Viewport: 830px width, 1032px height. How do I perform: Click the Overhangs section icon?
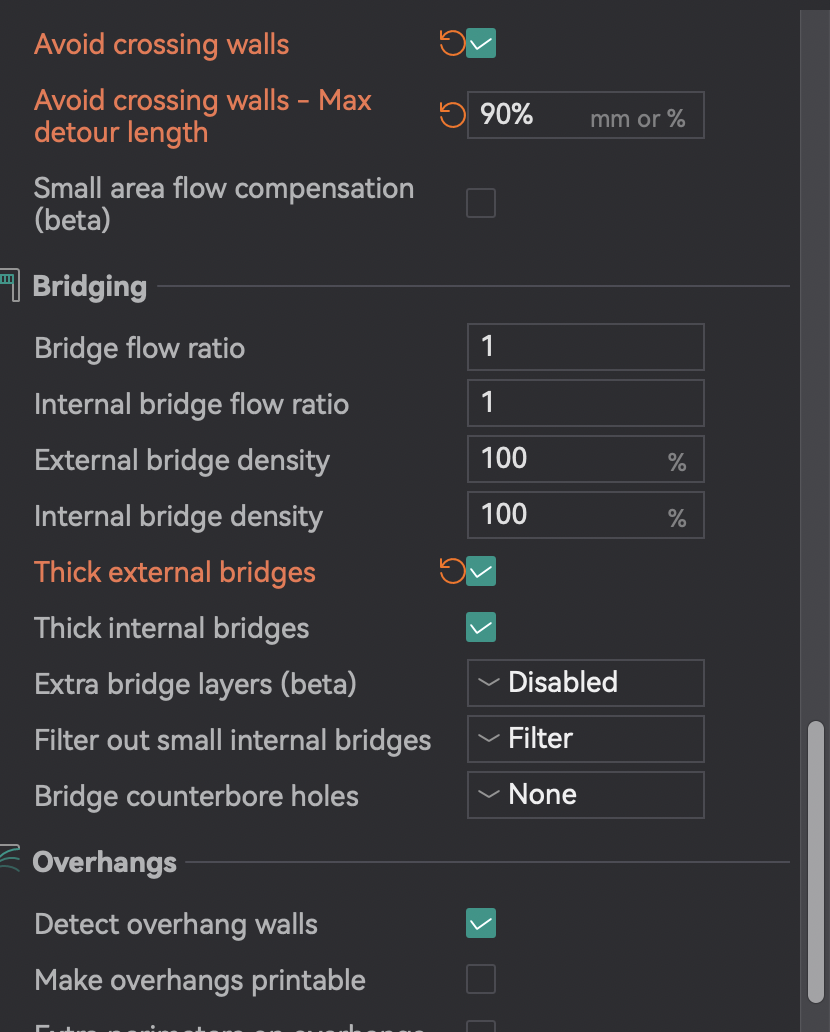[10, 858]
